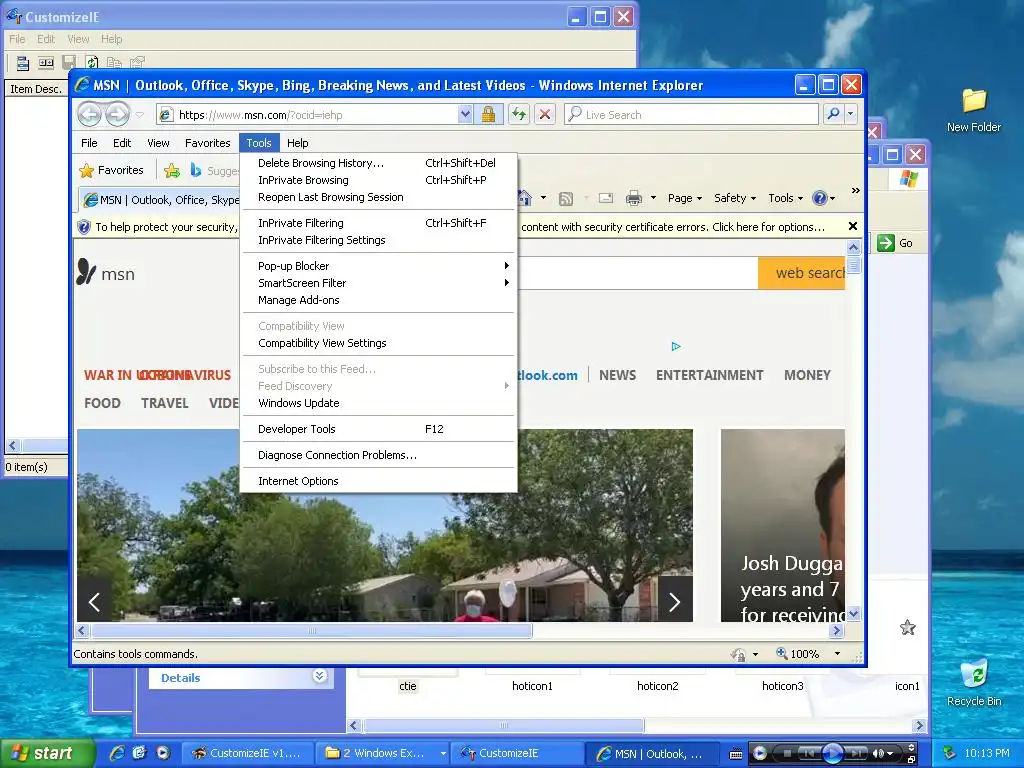
Task: Open the search provider dropdown arrow
Action: pyautogui.click(x=850, y=114)
